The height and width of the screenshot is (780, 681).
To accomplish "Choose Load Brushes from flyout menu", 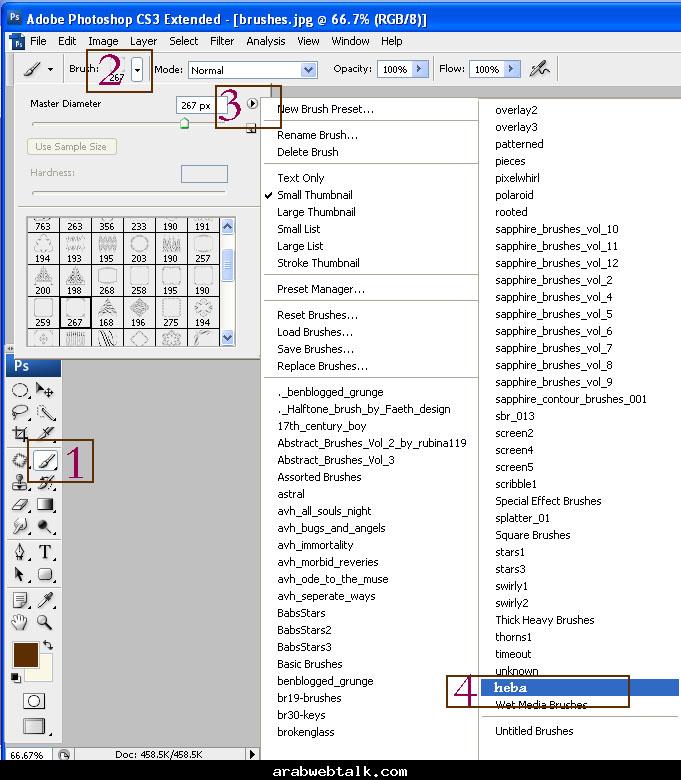I will click(315, 332).
